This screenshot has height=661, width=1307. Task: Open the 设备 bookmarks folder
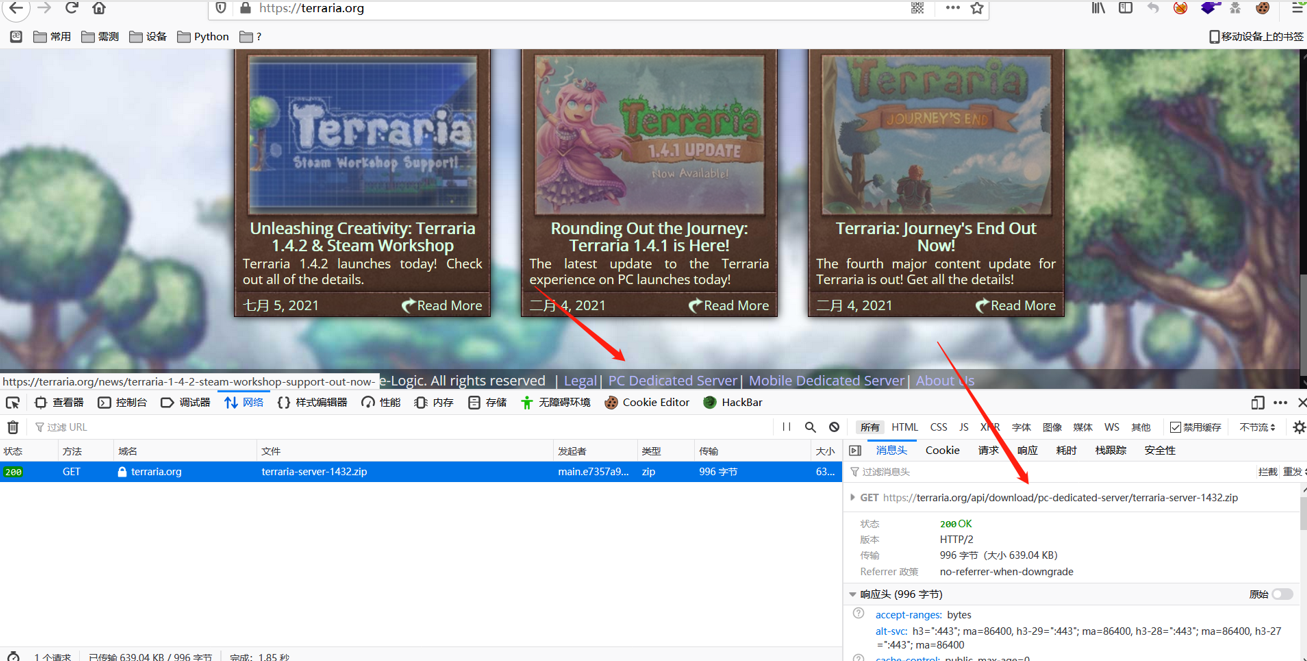click(x=148, y=37)
